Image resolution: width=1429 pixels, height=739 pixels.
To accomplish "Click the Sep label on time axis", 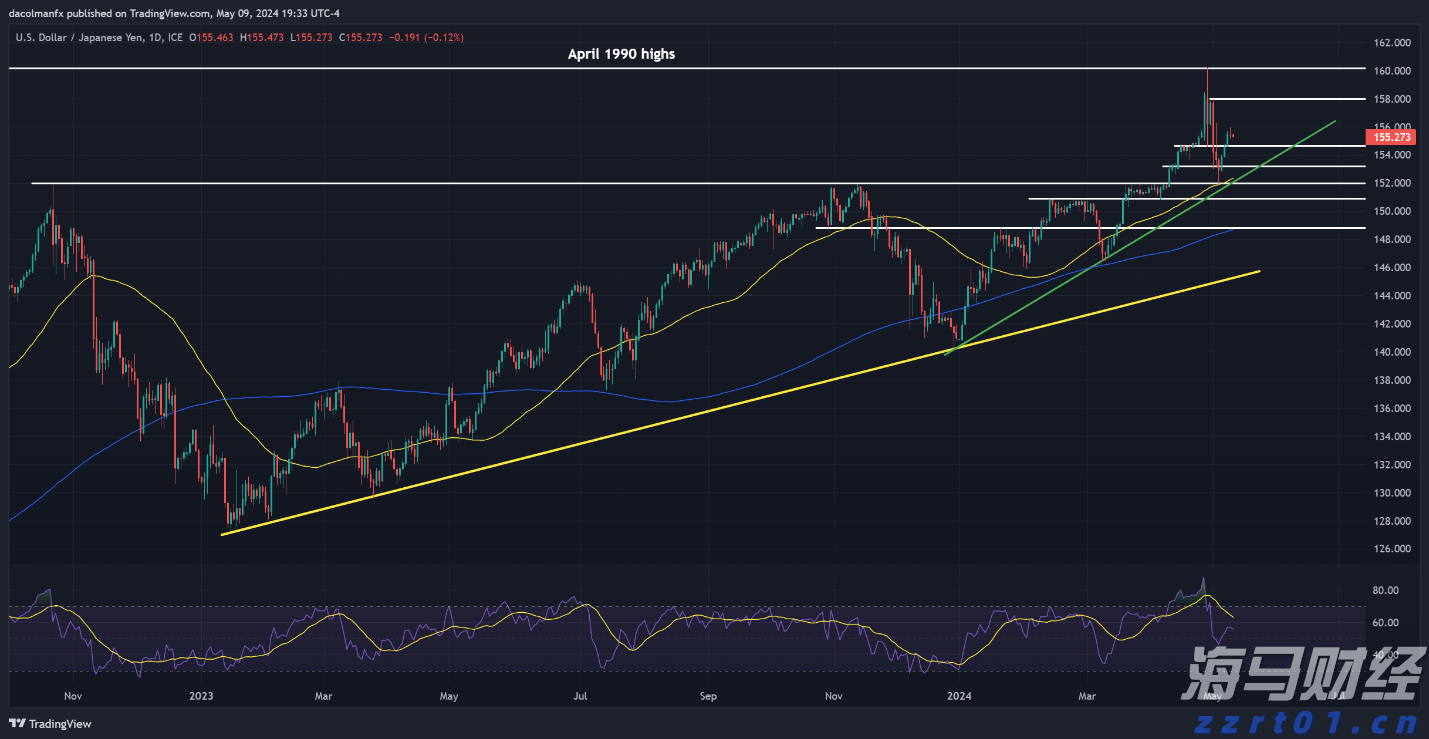I will click(x=708, y=695).
